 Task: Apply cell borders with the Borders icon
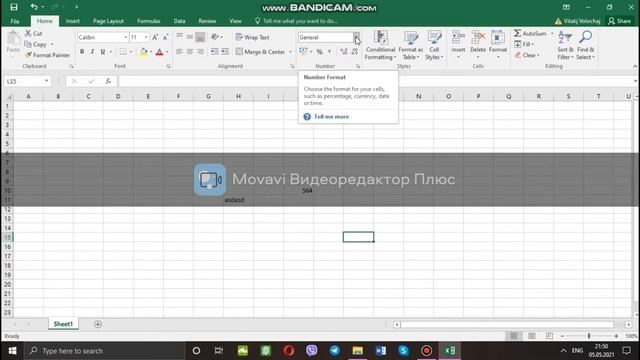pyautogui.click(x=123, y=52)
